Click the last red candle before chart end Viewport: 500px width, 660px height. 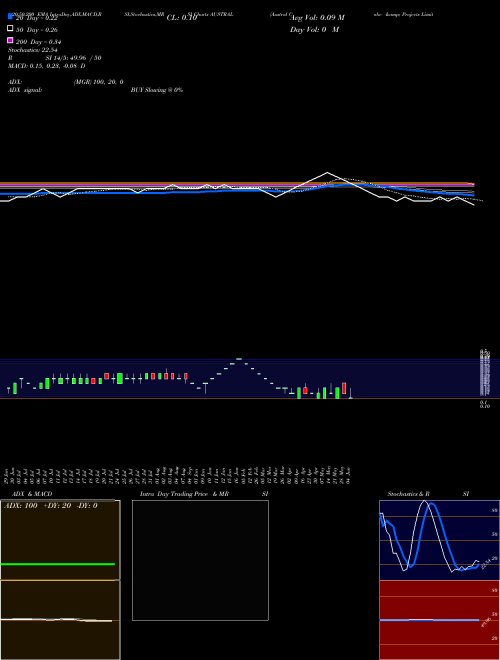344,389
